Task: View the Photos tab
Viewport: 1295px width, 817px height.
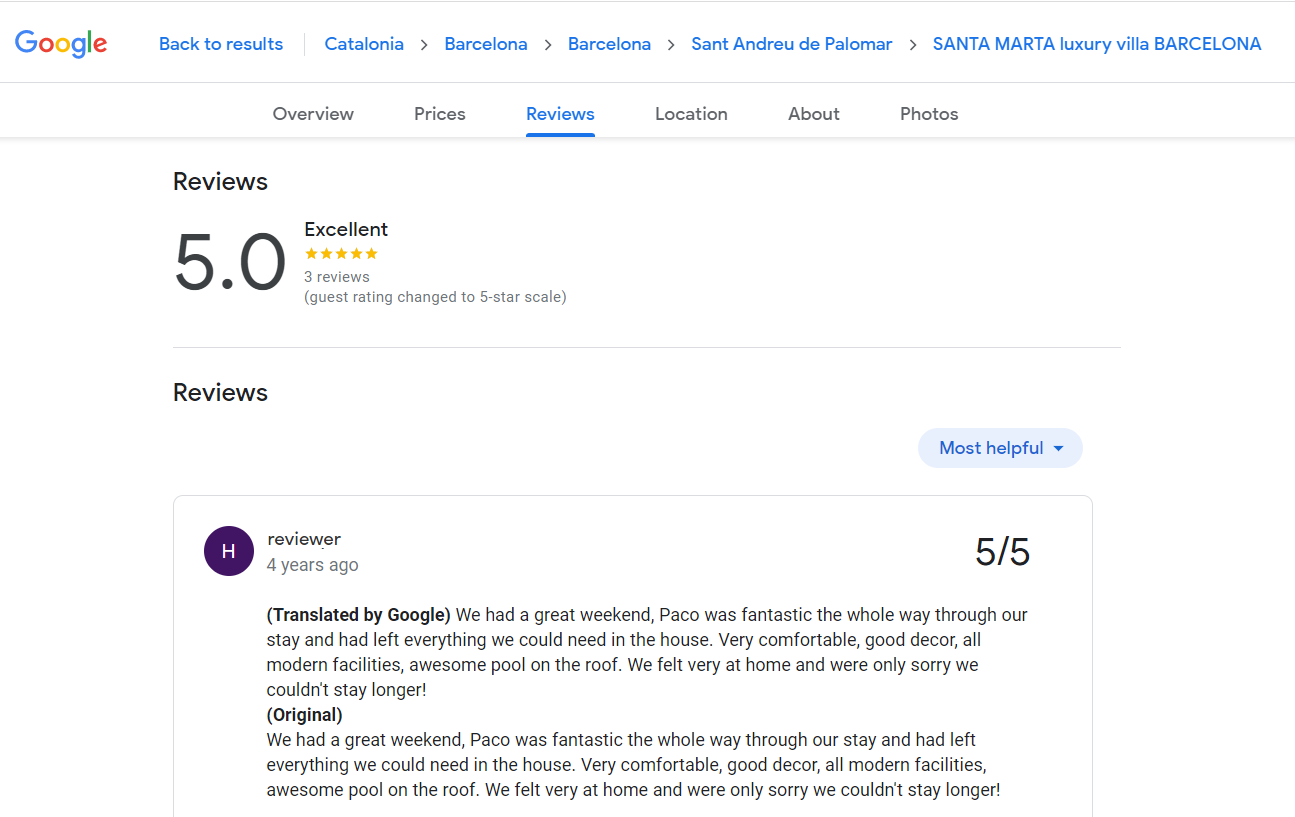Action: (929, 114)
